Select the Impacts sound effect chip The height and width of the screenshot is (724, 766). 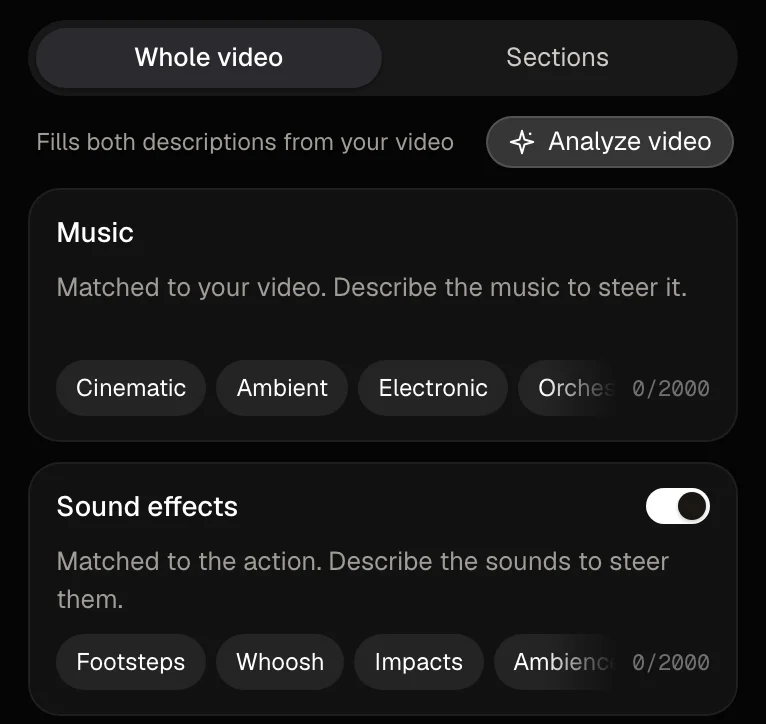click(419, 662)
